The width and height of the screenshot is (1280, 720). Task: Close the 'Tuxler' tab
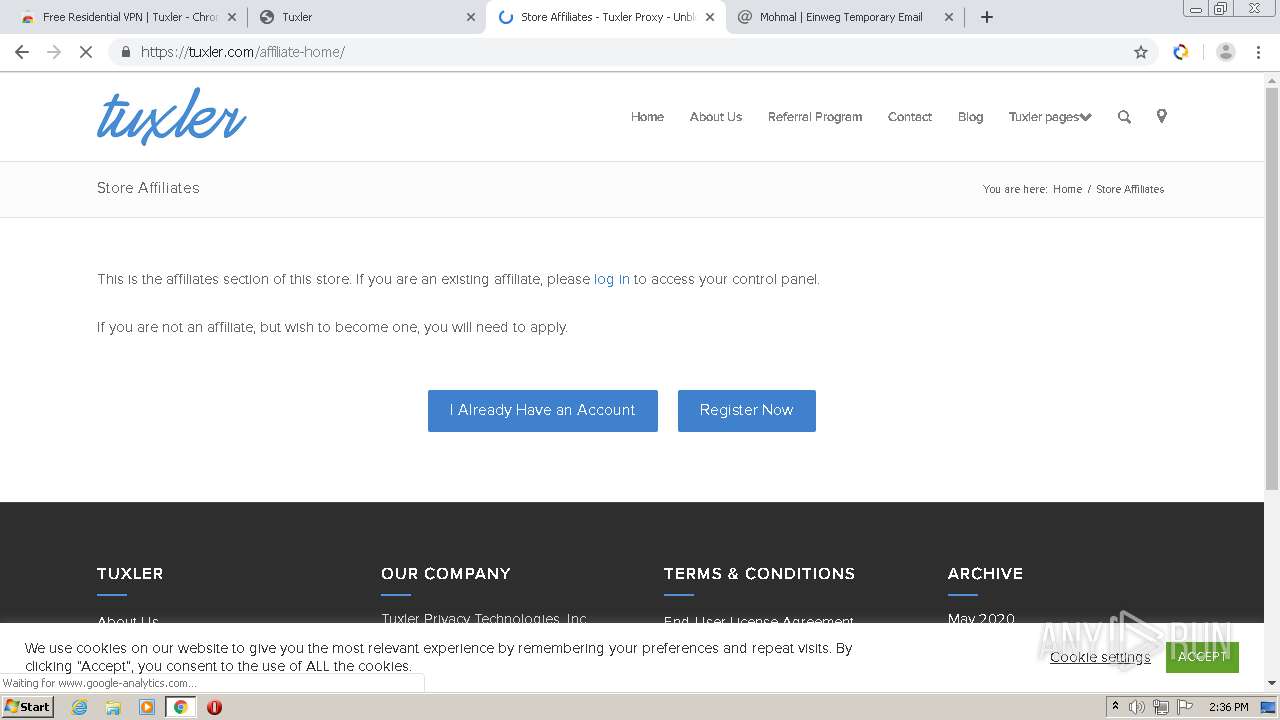(471, 17)
